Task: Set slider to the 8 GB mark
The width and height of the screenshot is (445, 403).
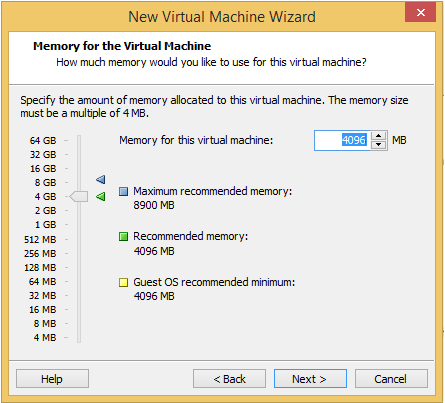Action: click(79, 183)
